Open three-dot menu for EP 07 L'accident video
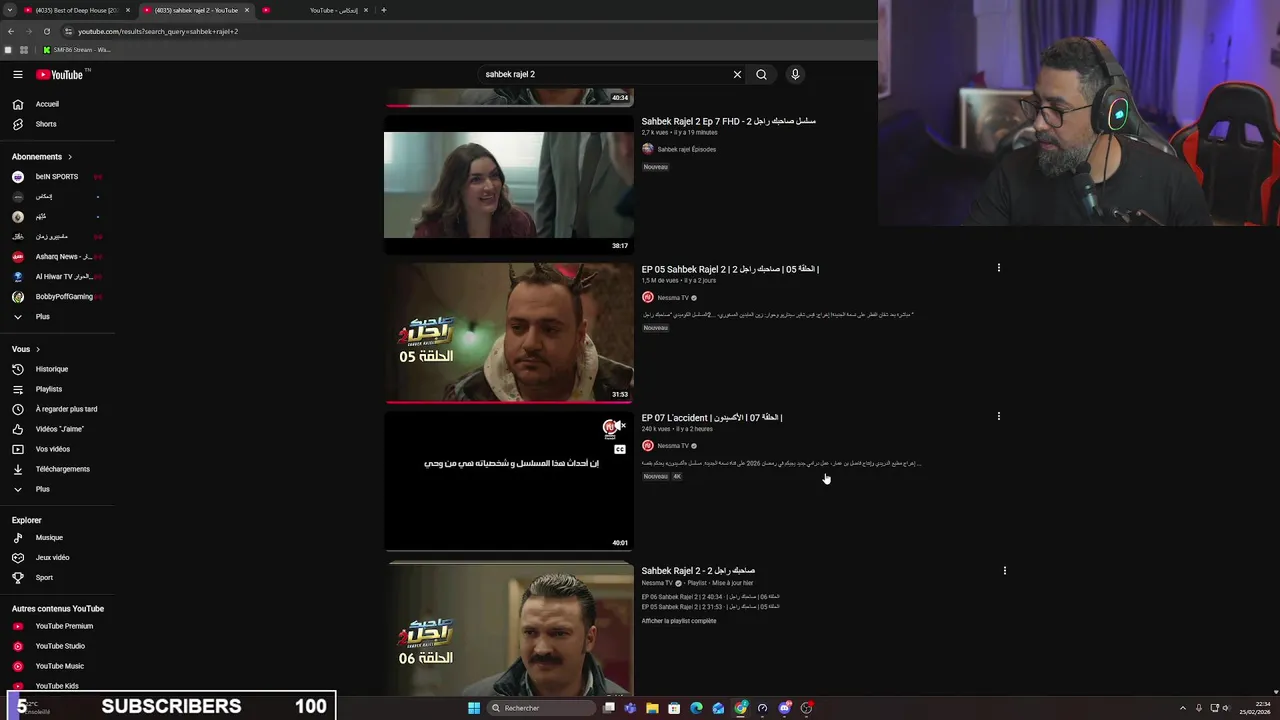This screenshot has height=720, width=1280. [998, 416]
